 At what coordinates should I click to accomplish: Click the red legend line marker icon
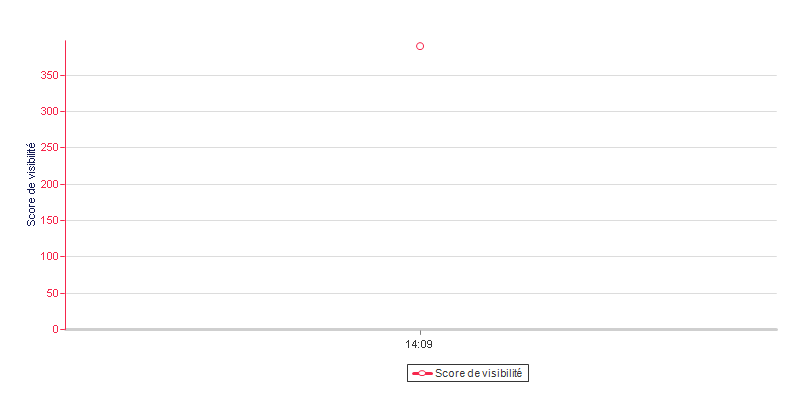click(x=422, y=373)
